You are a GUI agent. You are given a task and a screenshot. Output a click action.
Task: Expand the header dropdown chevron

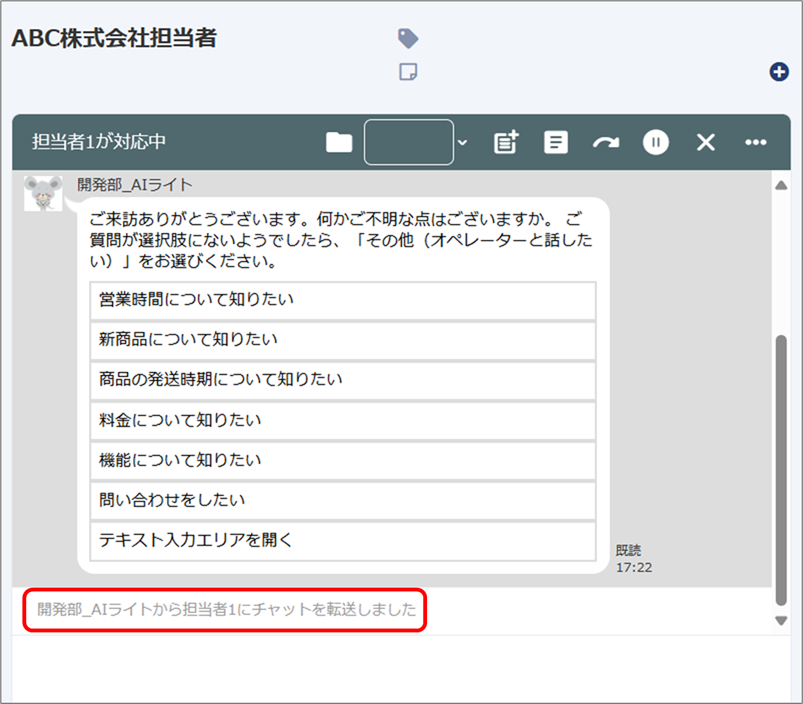[462, 142]
